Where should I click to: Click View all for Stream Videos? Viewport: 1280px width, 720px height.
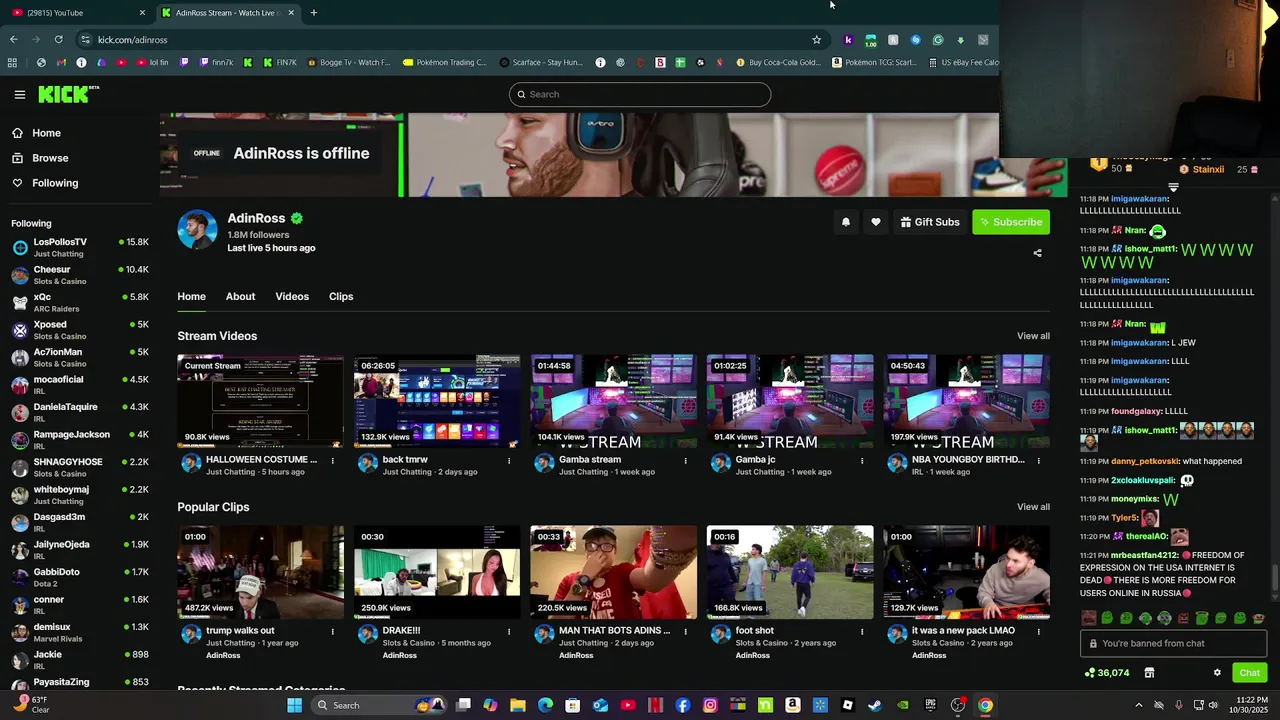pos(1033,336)
